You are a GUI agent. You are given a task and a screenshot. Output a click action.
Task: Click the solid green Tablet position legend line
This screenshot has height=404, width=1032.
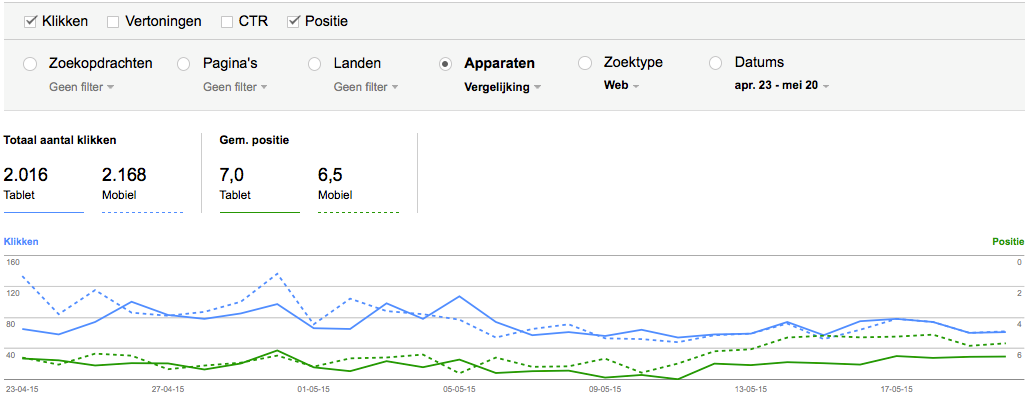click(x=260, y=213)
